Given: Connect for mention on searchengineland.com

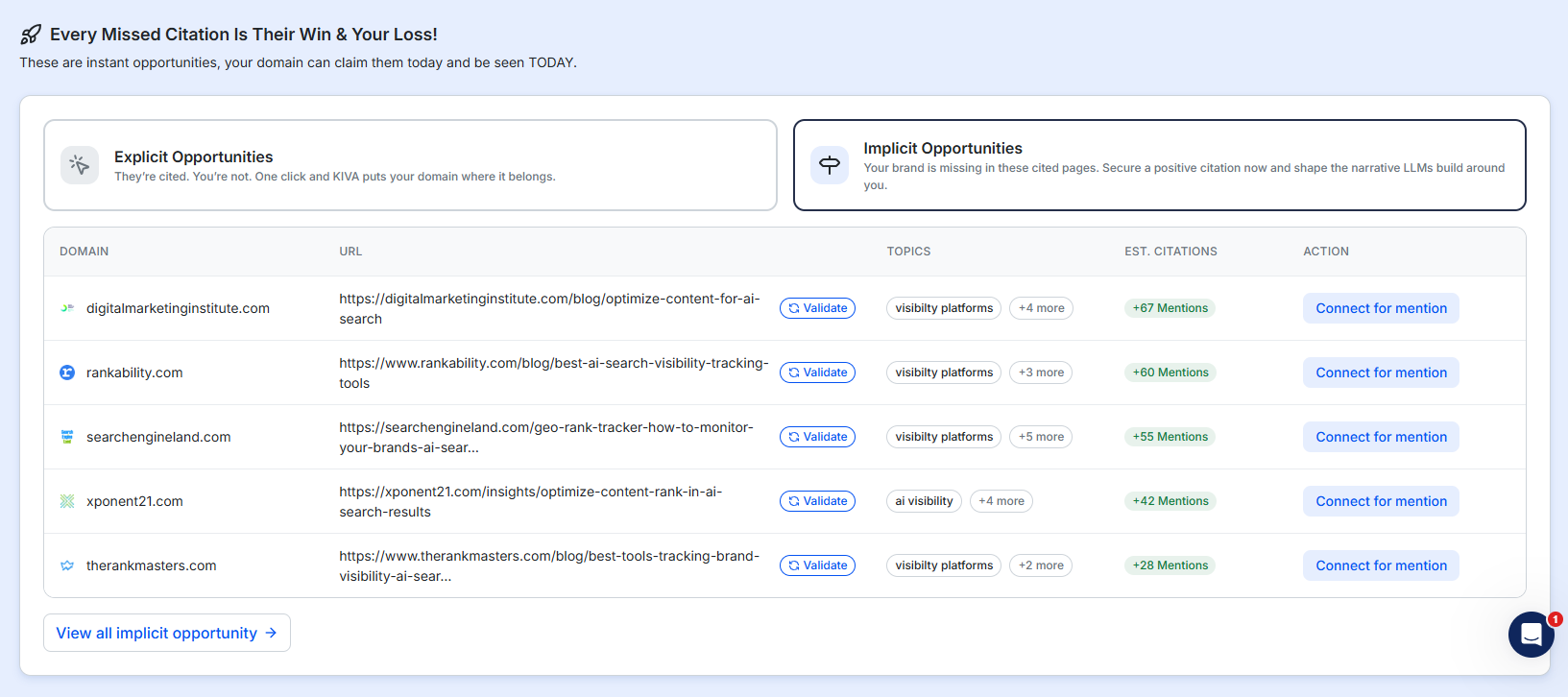Looking at the screenshot, I should [1381, 437].
